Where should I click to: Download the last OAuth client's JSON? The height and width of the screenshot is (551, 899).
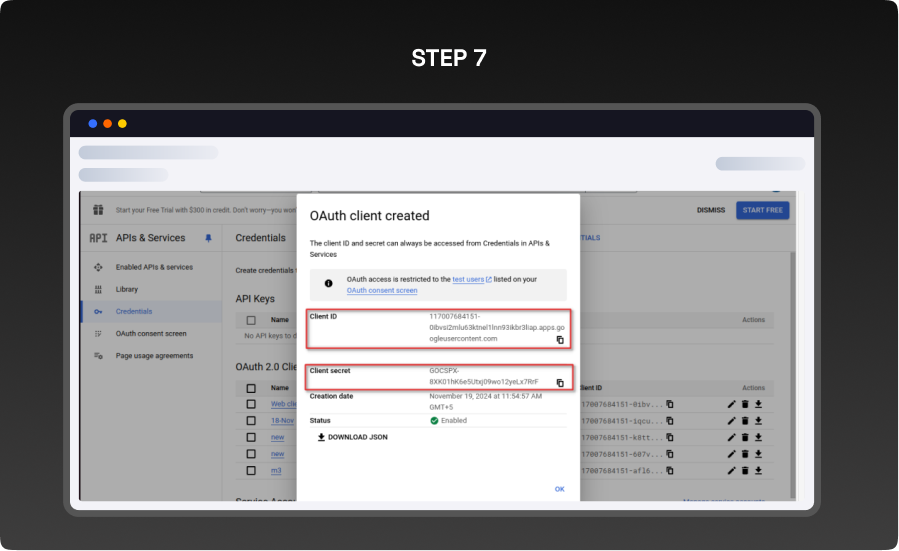(758, 470)
